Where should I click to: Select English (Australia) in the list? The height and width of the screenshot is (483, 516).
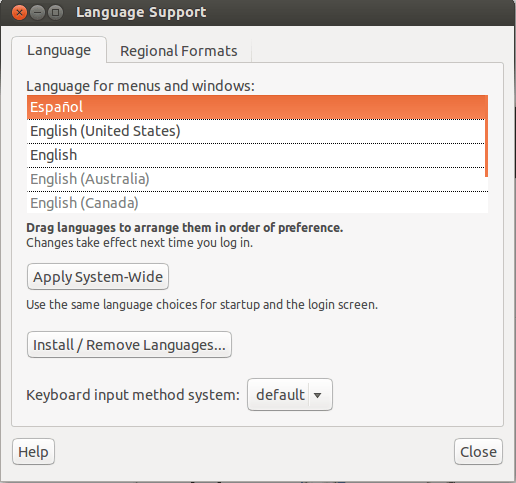point(257,179)
